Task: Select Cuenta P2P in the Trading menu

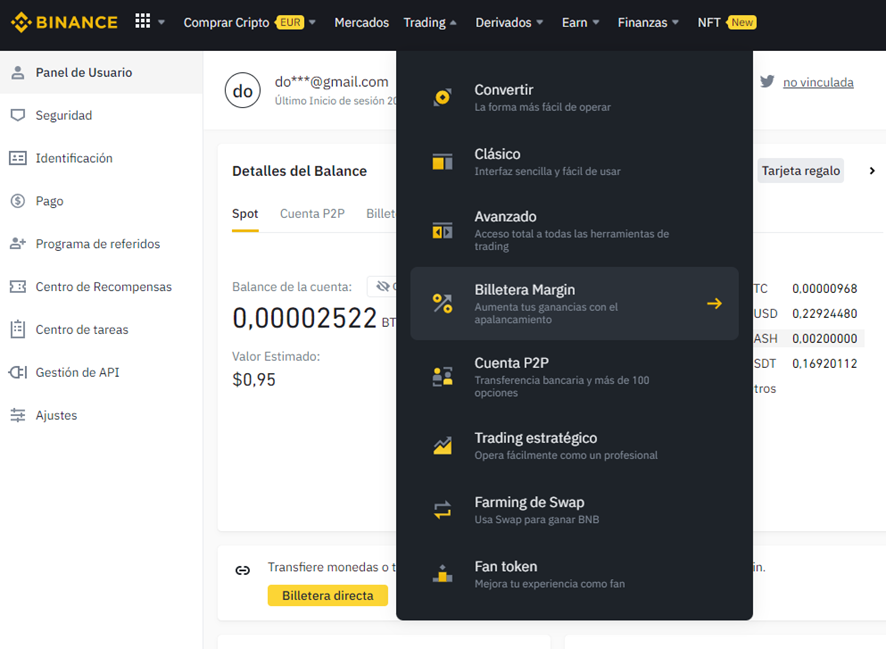Action: [x=574, y=377]
